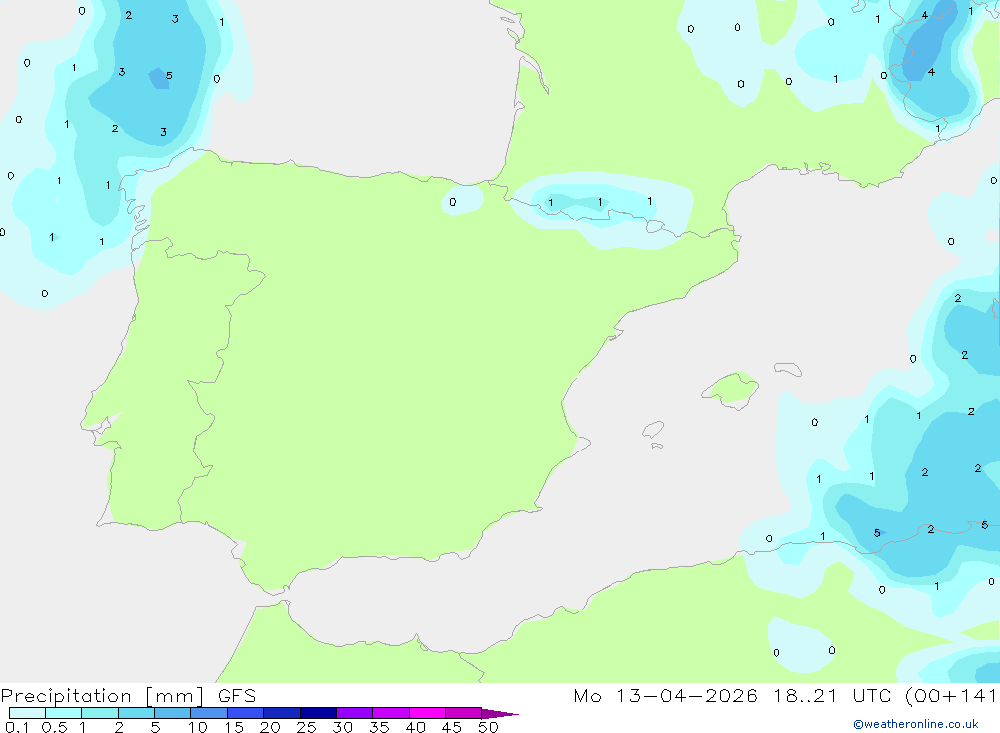The image size is (1000, 733).
Task: Pick the 1–2 mm legend color box
Action: point(100,713)
